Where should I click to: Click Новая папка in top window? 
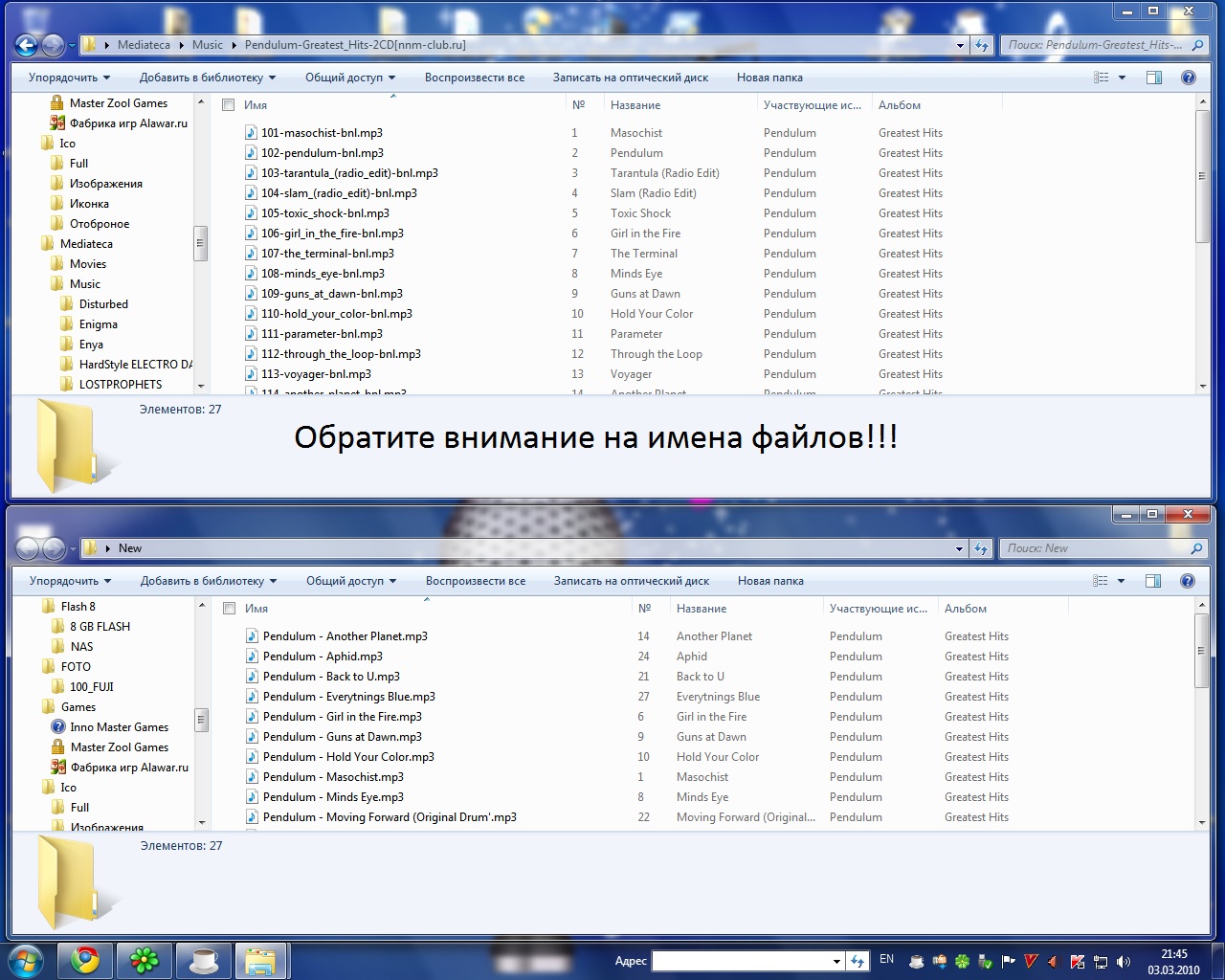(x=769, y=78)
